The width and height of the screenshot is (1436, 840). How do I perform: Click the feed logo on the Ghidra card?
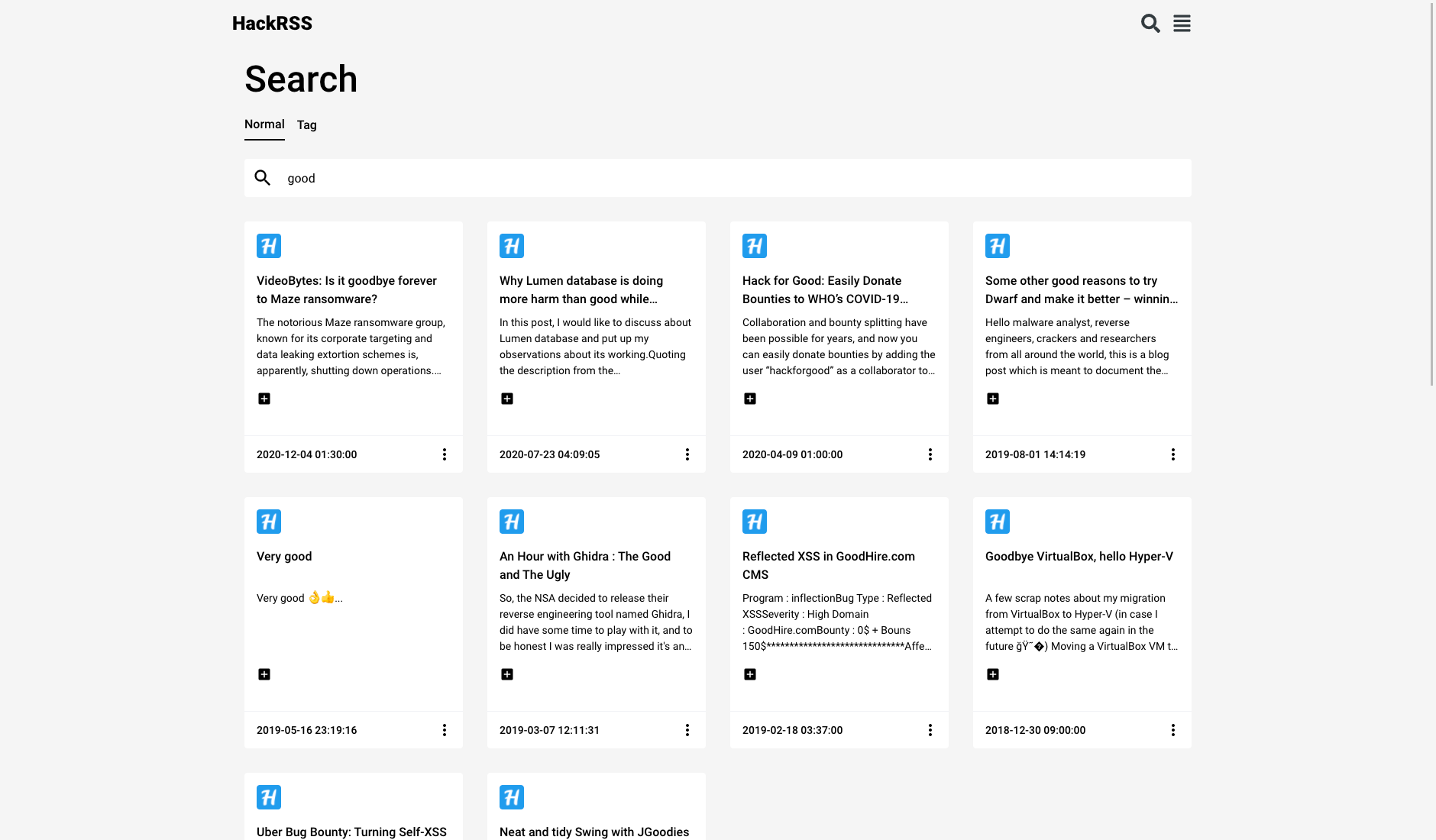(512, 522)
